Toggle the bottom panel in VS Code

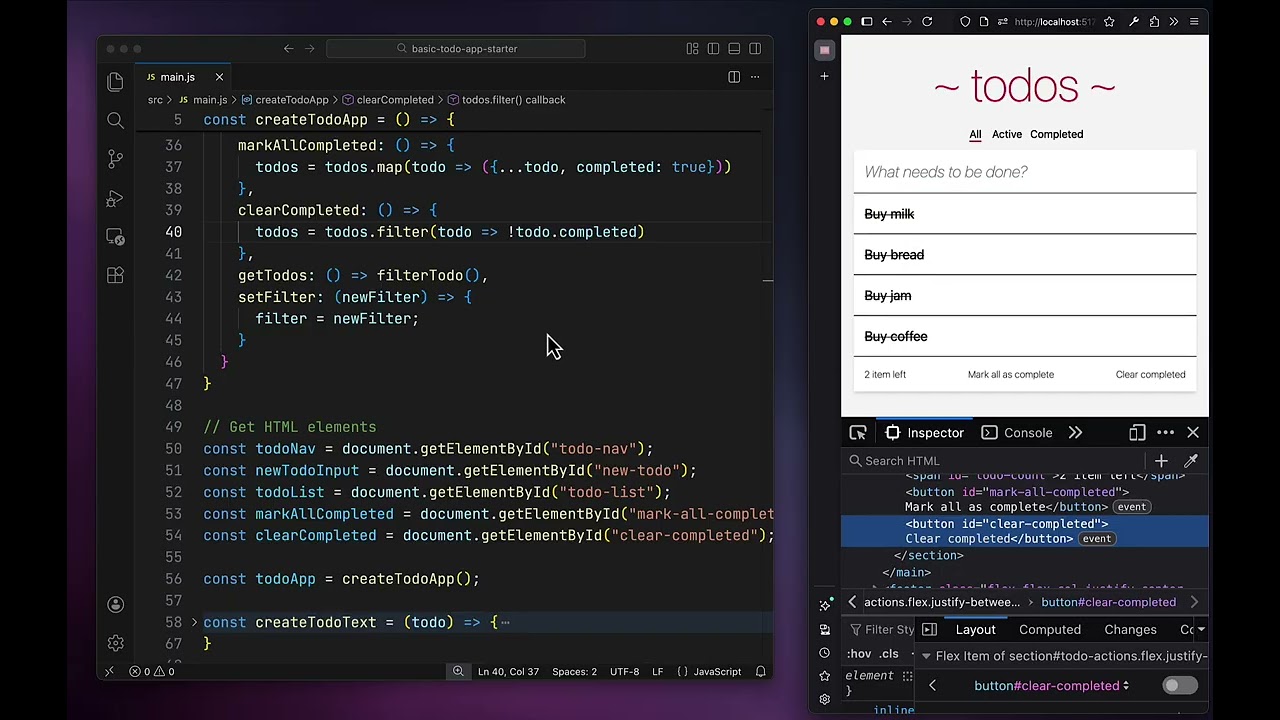[734, 48]
